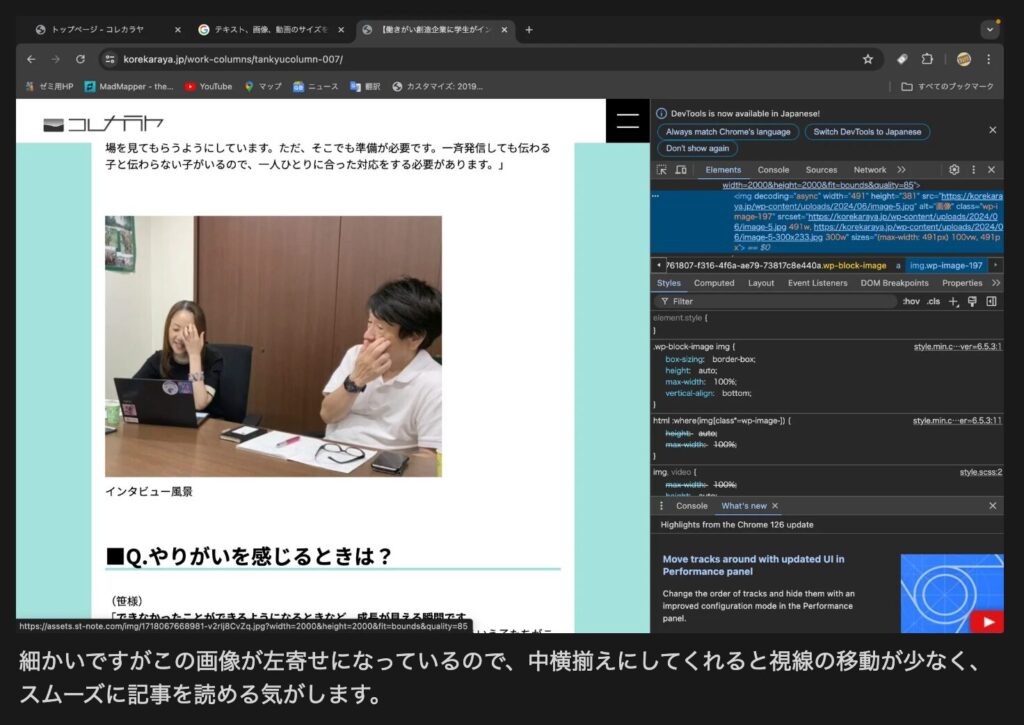This screenshot has width=1024, height=725.
Task: Toggle device toolbar emulation mode
Action: pyautogui.click(x=681, y=170)
